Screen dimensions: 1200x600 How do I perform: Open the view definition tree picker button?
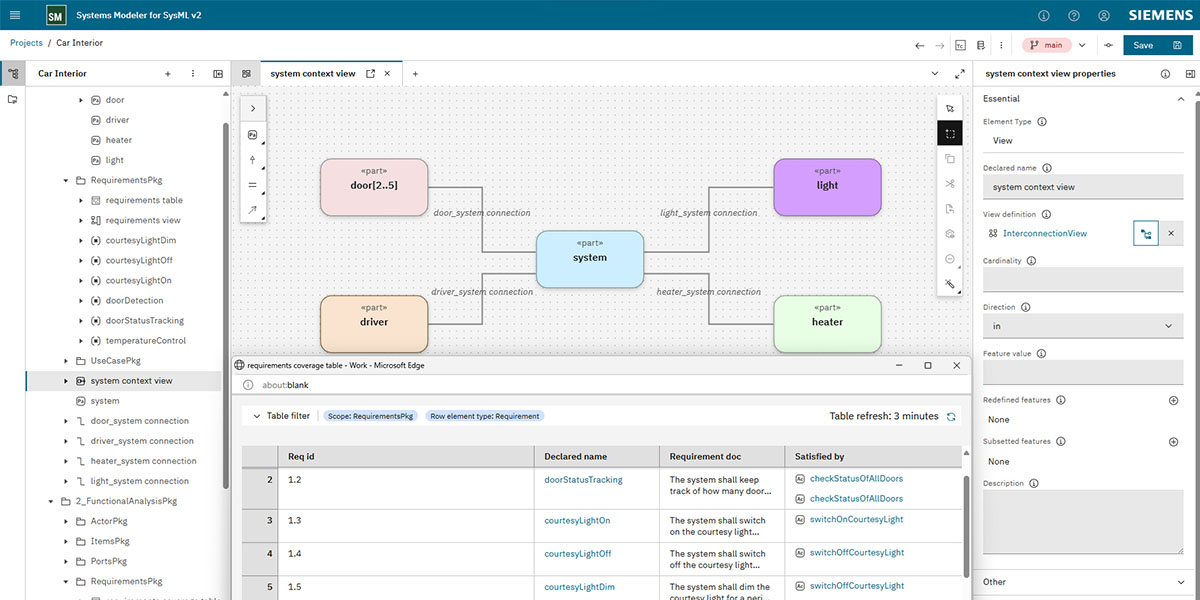coord(1146,233)
